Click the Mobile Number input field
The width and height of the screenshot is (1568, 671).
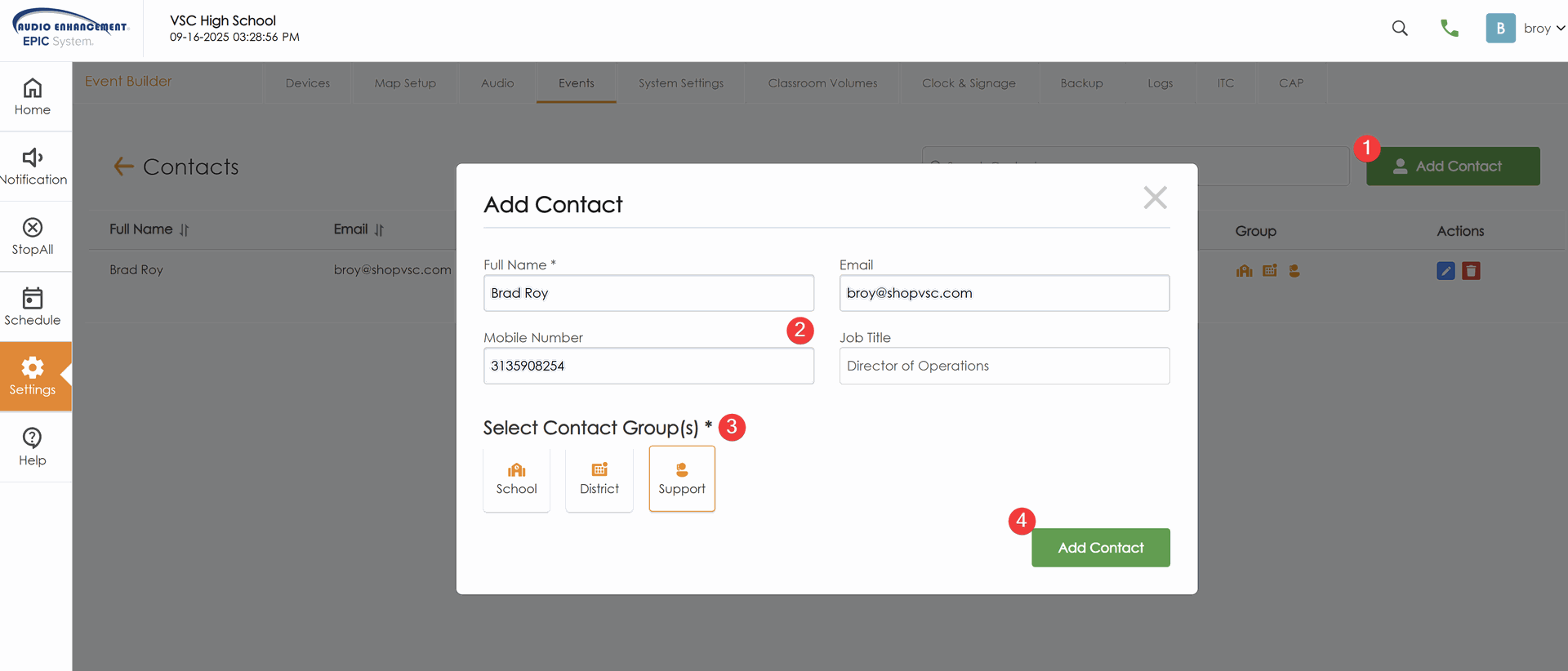coord(648,366)
